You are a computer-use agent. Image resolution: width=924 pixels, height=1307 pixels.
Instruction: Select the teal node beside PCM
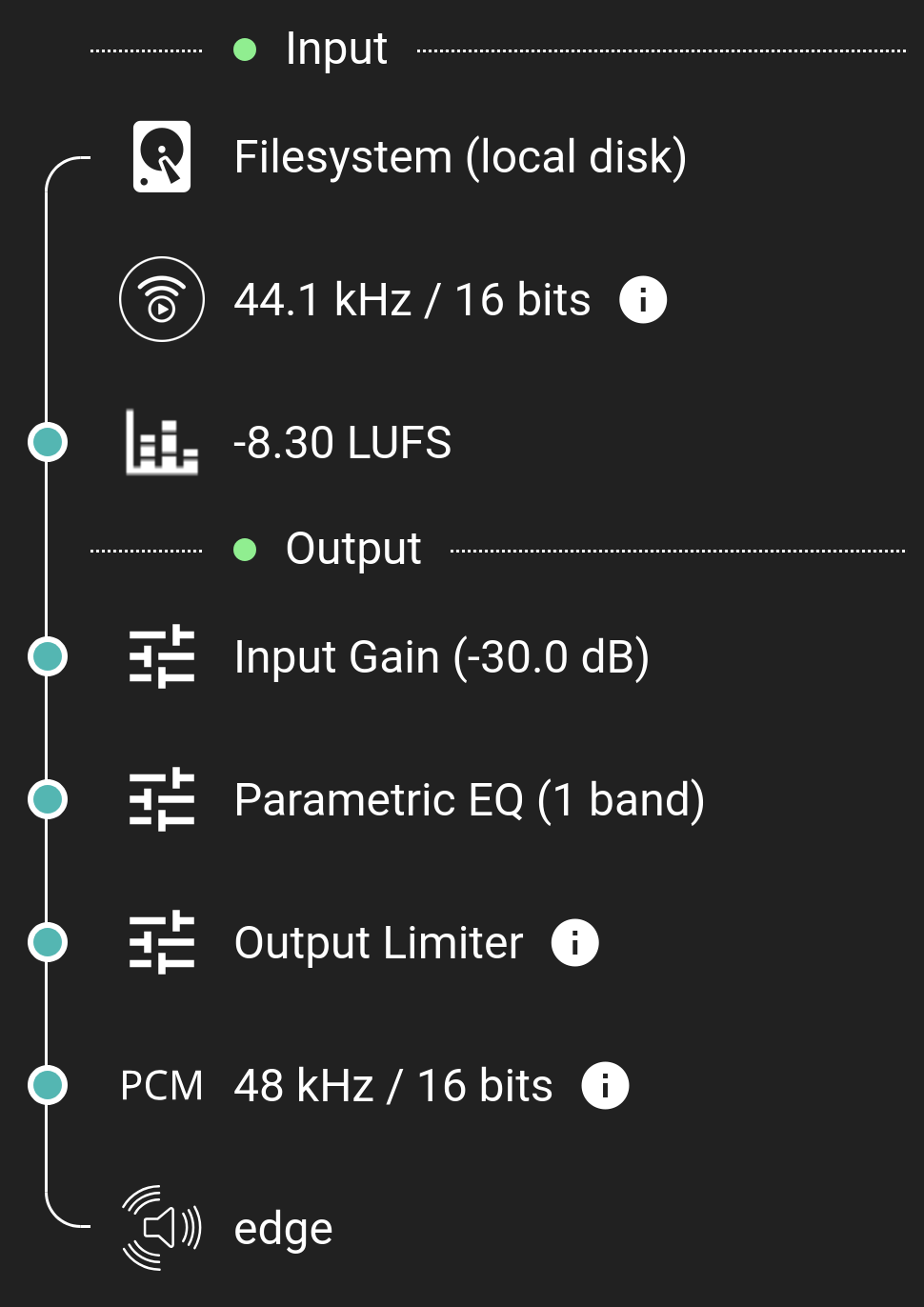[x=47, y=1085]
